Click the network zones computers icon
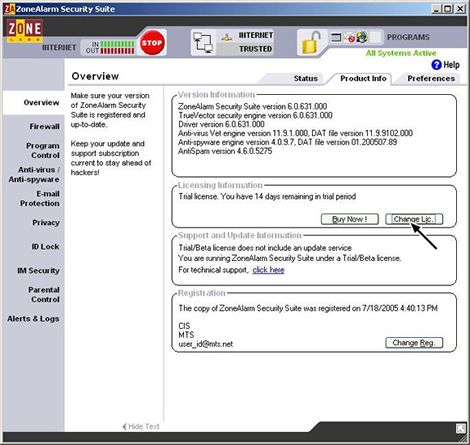 point(203,42)
